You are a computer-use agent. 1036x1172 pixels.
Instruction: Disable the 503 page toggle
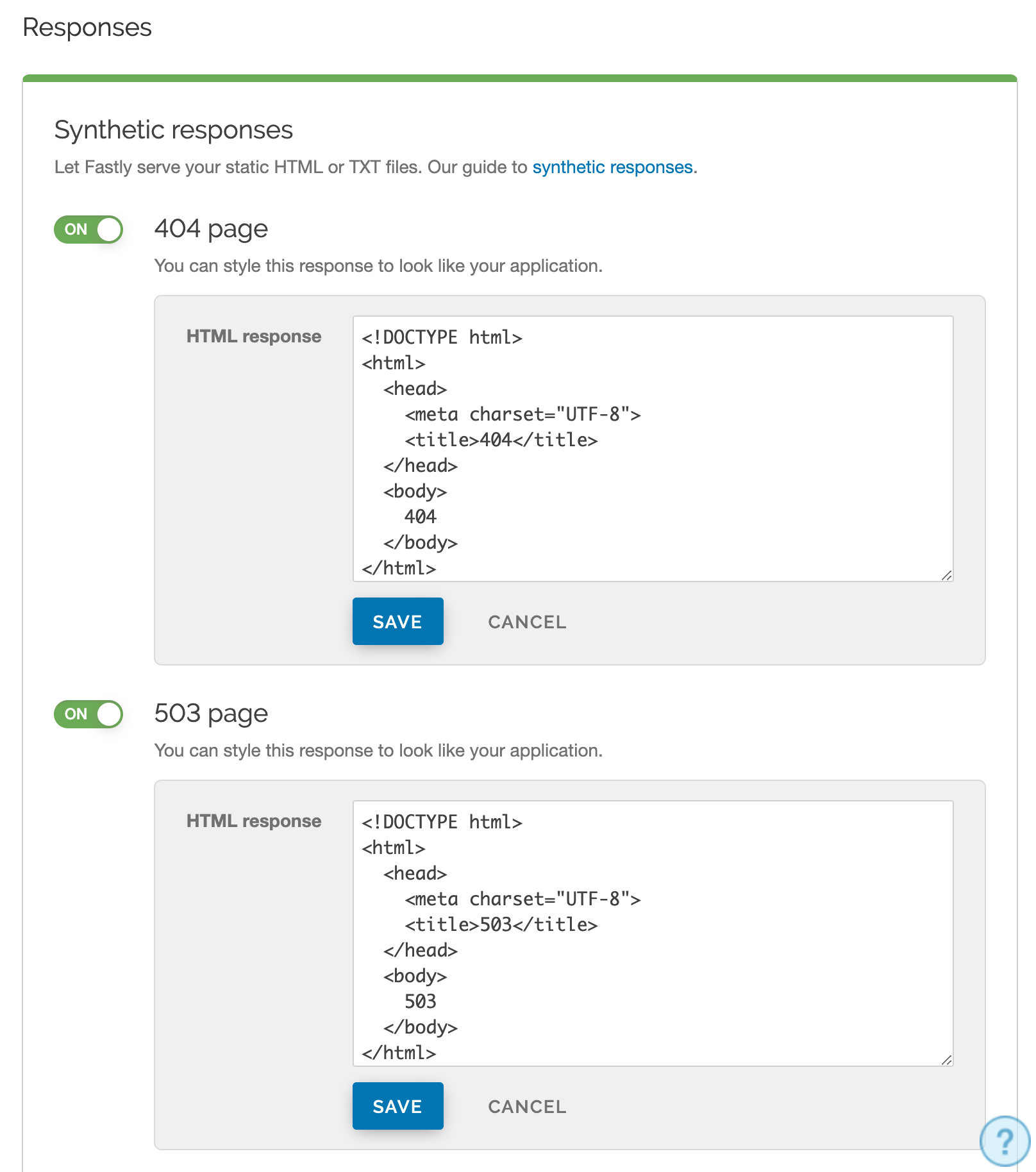88,714
